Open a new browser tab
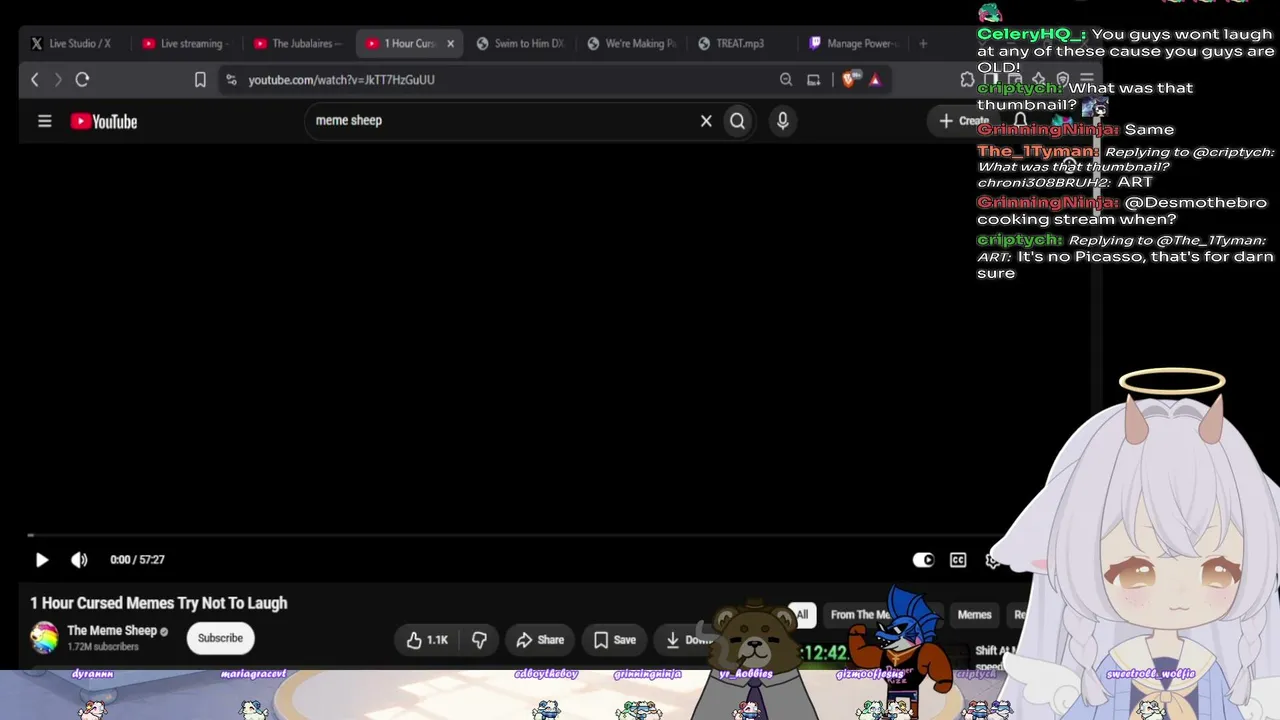This screenshot has height=720, width=1280. [x=923, y=44]
